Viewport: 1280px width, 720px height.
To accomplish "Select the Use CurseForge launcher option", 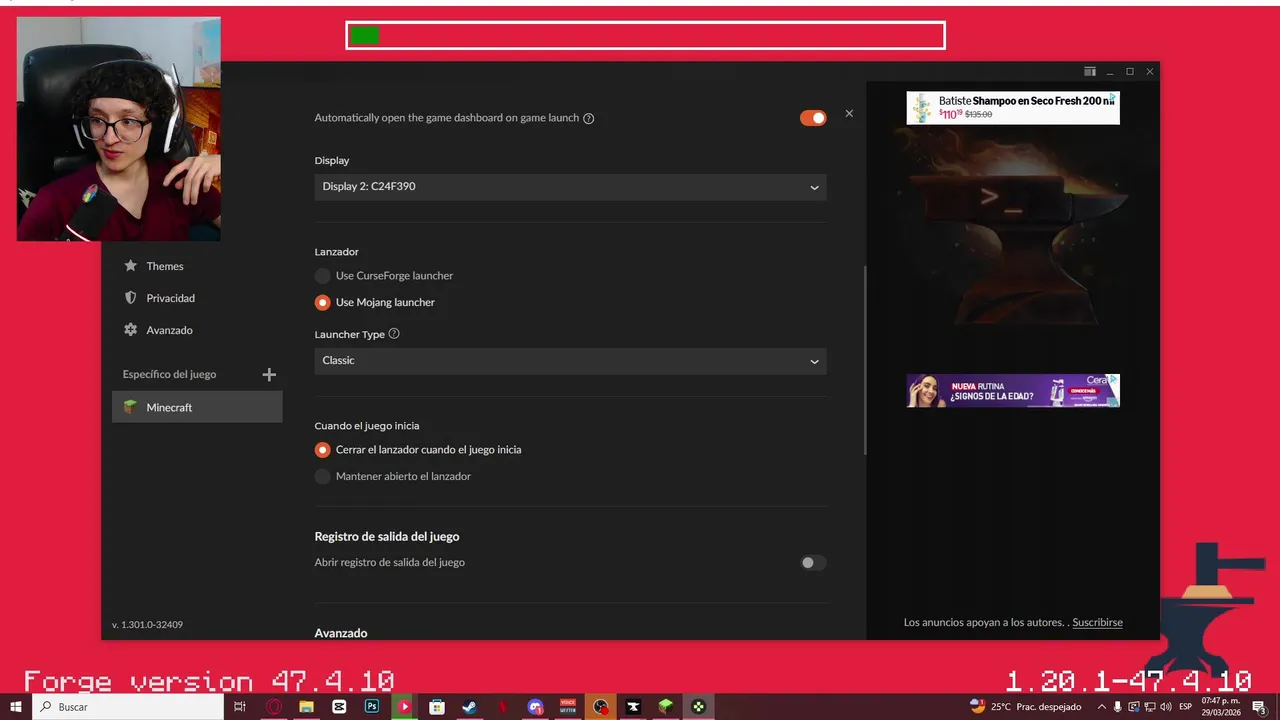I will click(x=384, y=276).
